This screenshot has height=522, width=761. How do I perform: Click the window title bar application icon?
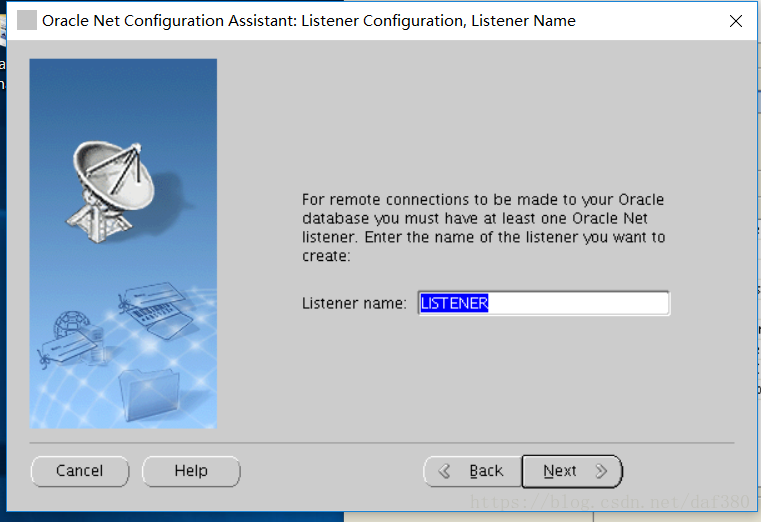pyautogui.click(x=27, y=20)
